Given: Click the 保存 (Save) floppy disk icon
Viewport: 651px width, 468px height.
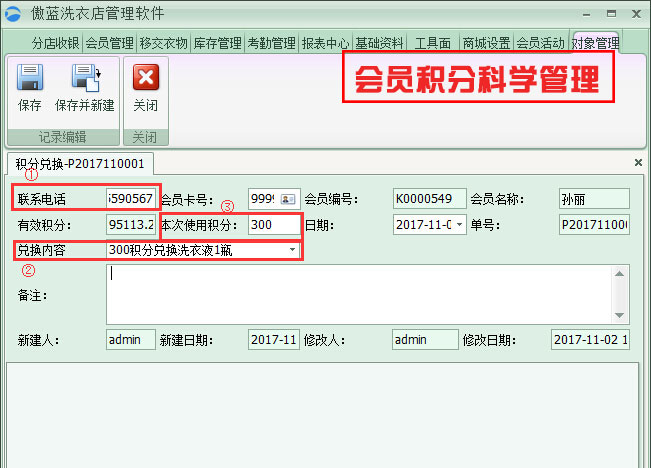Looking at the screenshot, I should tap(30, 79).
